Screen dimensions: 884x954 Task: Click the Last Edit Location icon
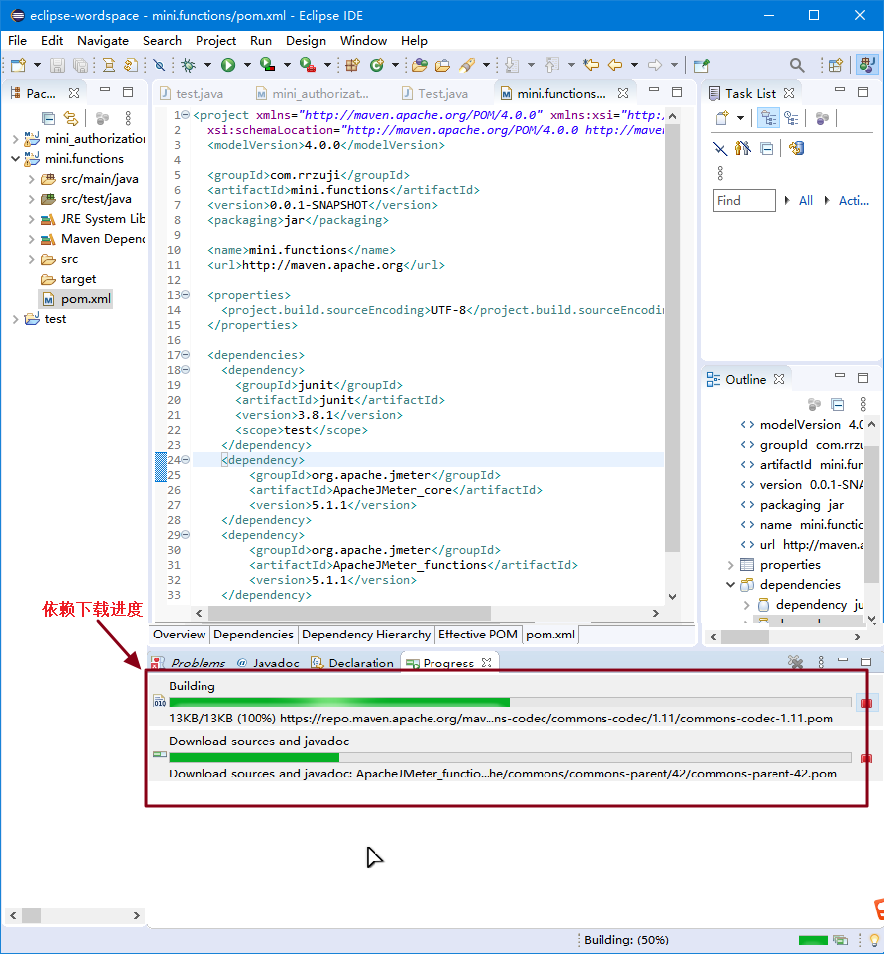[x=591, y=65]
